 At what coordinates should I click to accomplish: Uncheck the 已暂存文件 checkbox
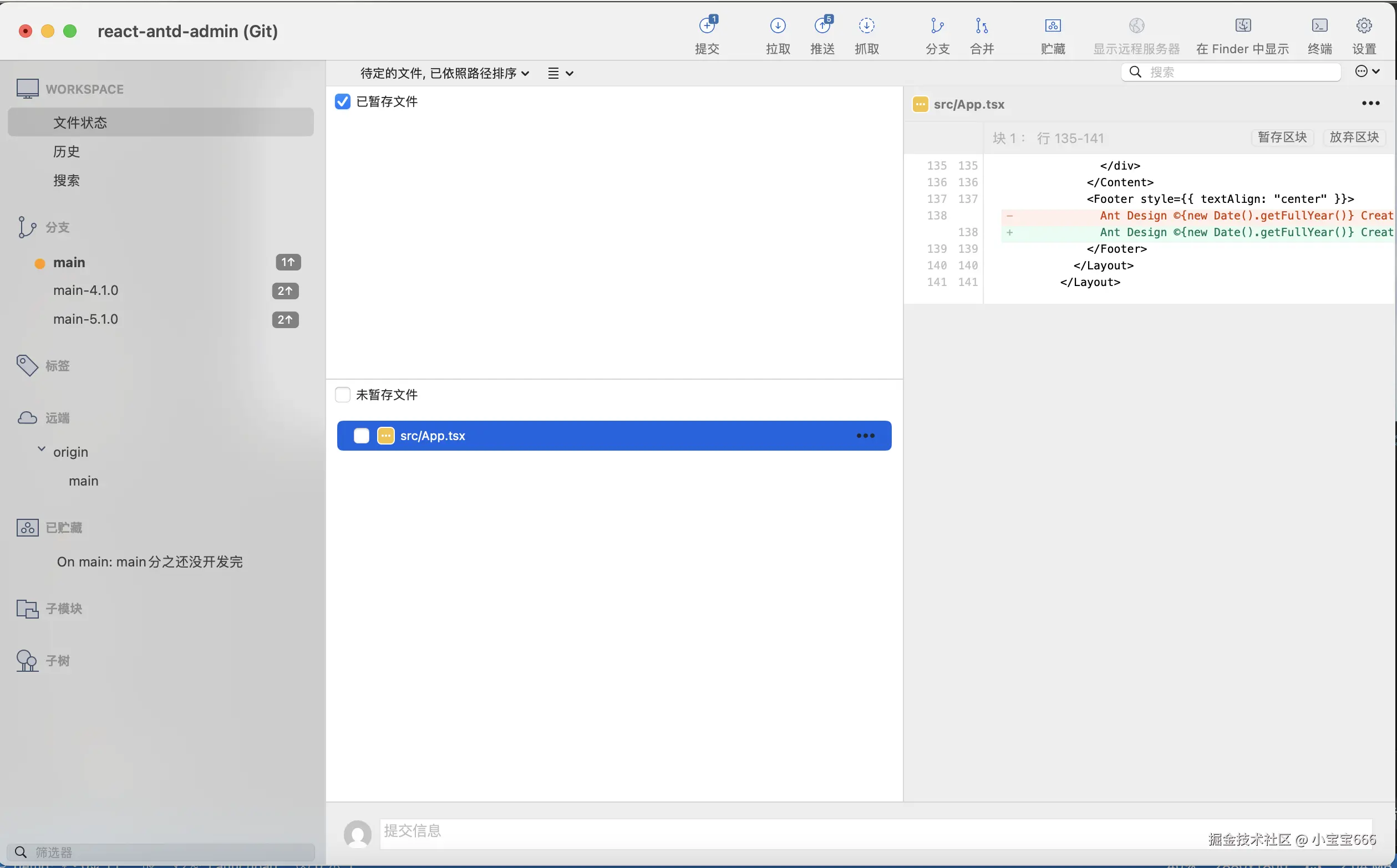[x=342, y=101]
